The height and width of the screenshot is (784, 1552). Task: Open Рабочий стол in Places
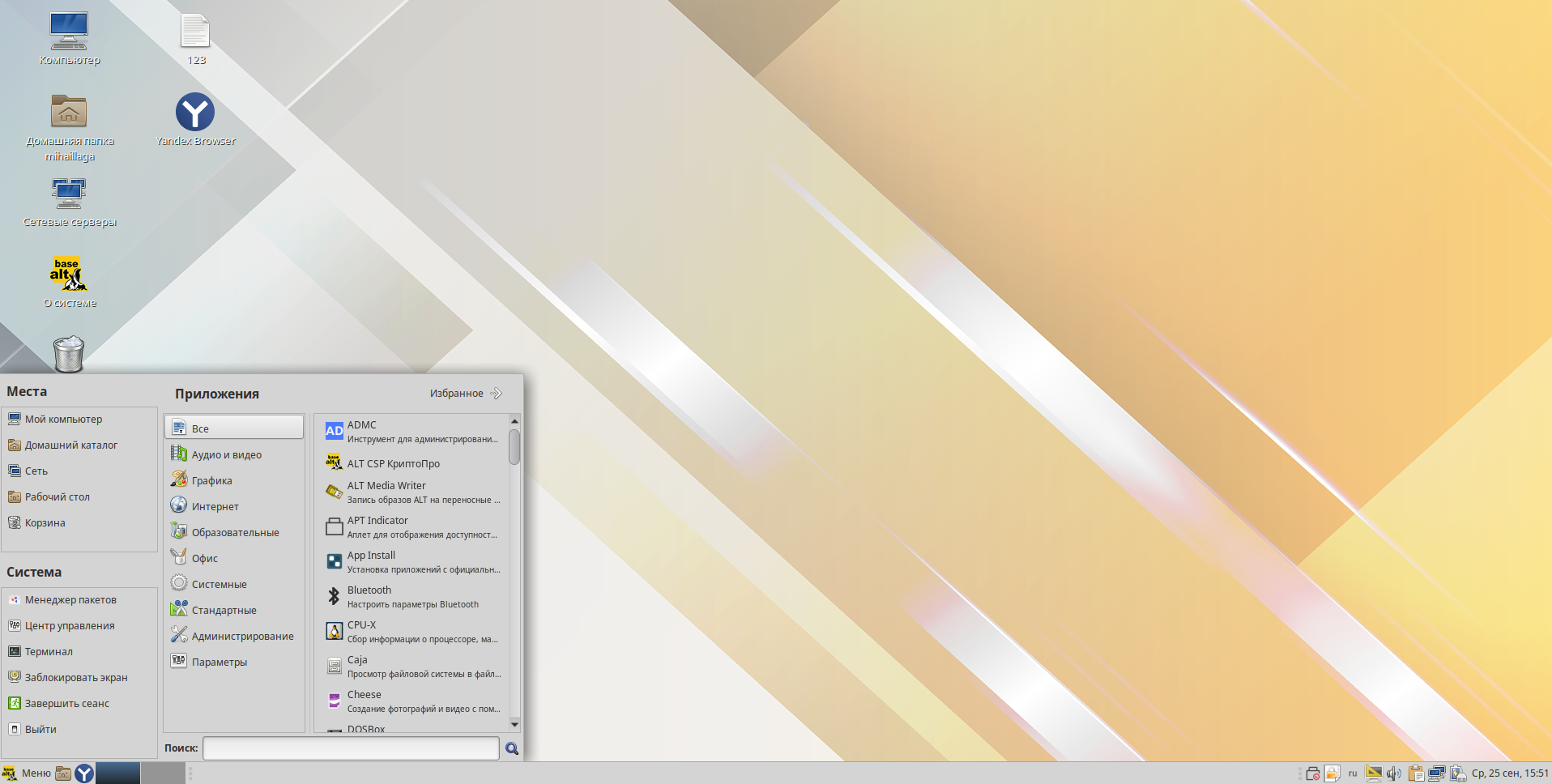click(79, 496)
